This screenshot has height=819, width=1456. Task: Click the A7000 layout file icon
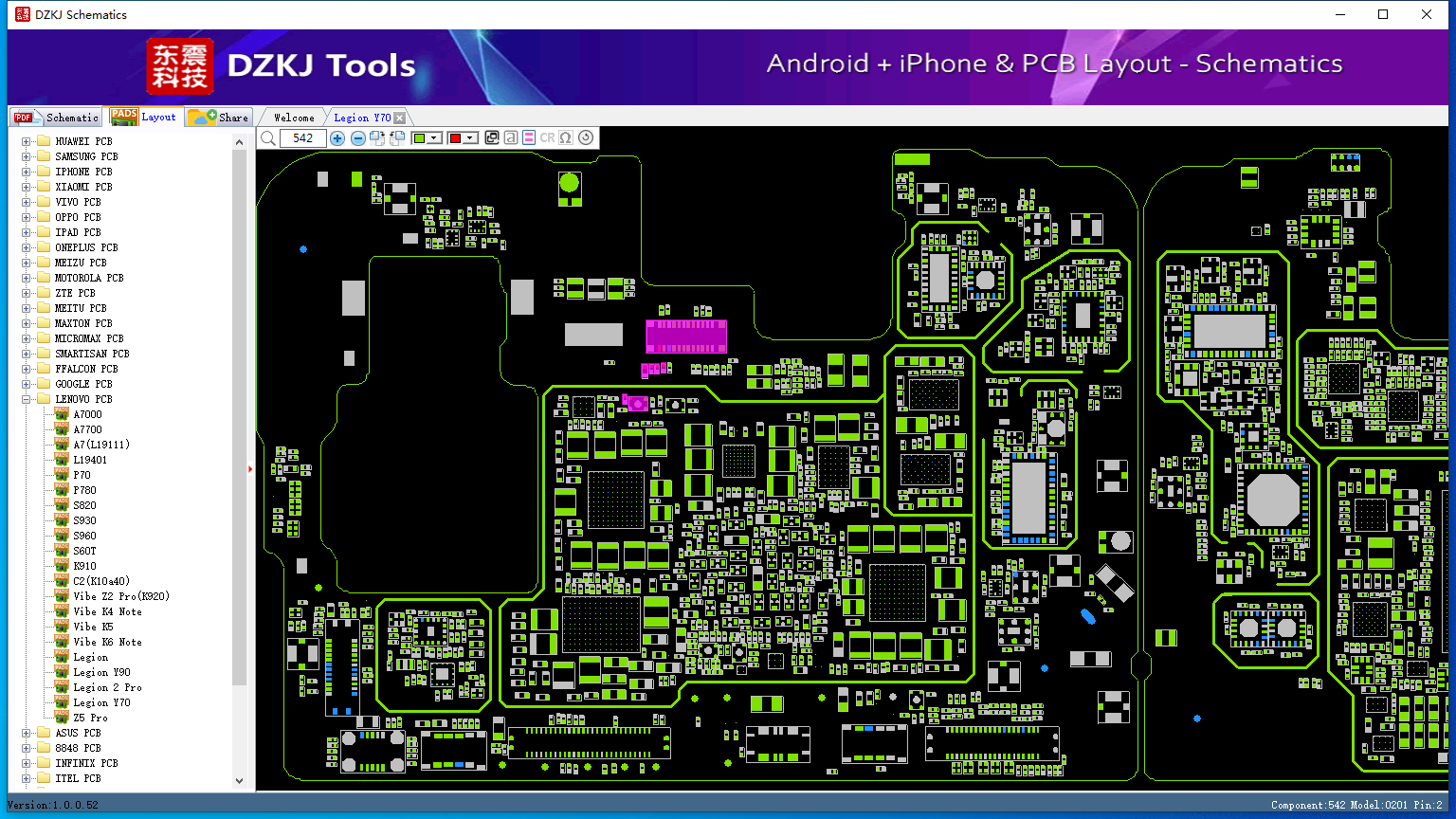coord(62,414)
